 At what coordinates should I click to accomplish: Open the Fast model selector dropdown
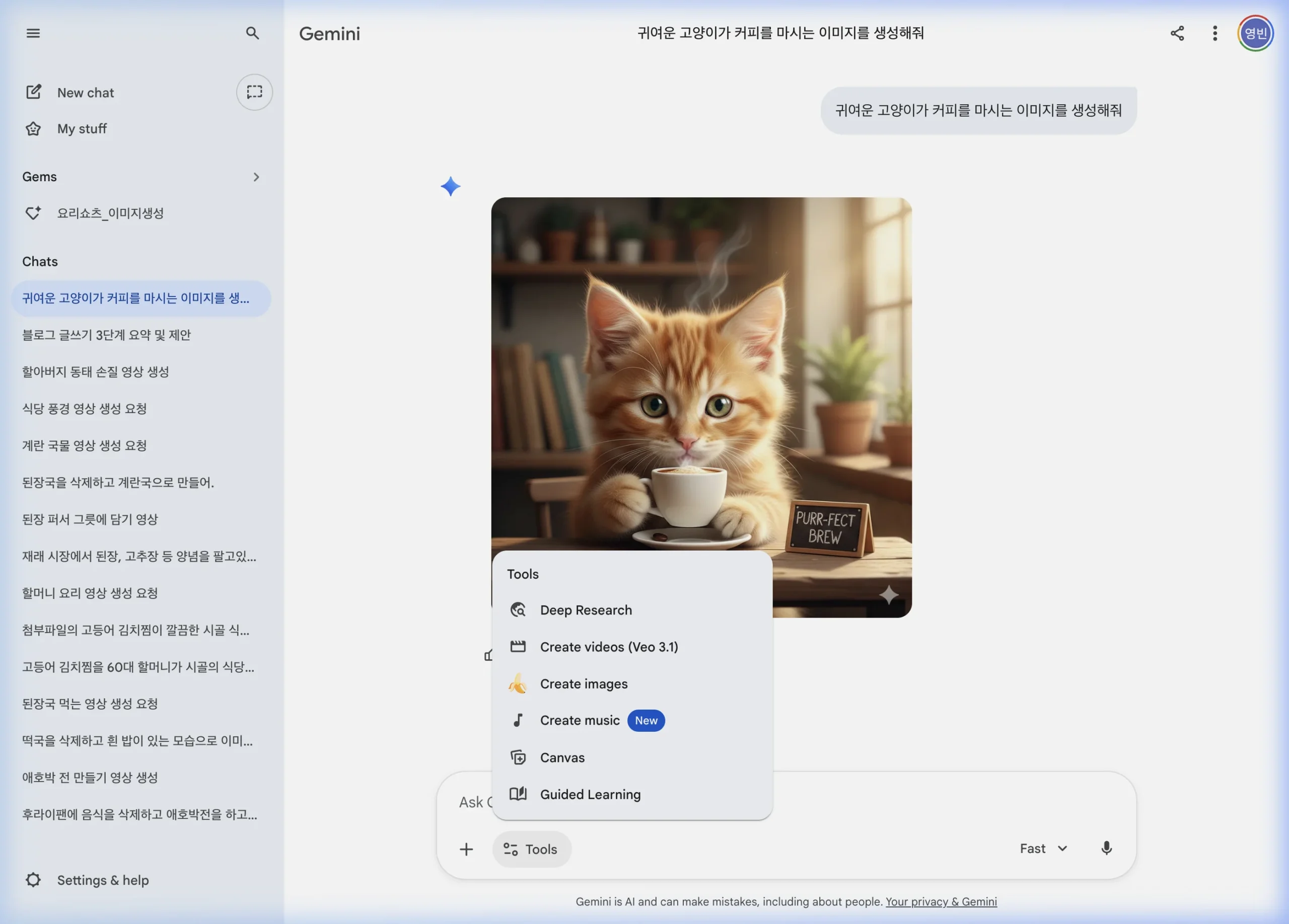coord(1043,848)
